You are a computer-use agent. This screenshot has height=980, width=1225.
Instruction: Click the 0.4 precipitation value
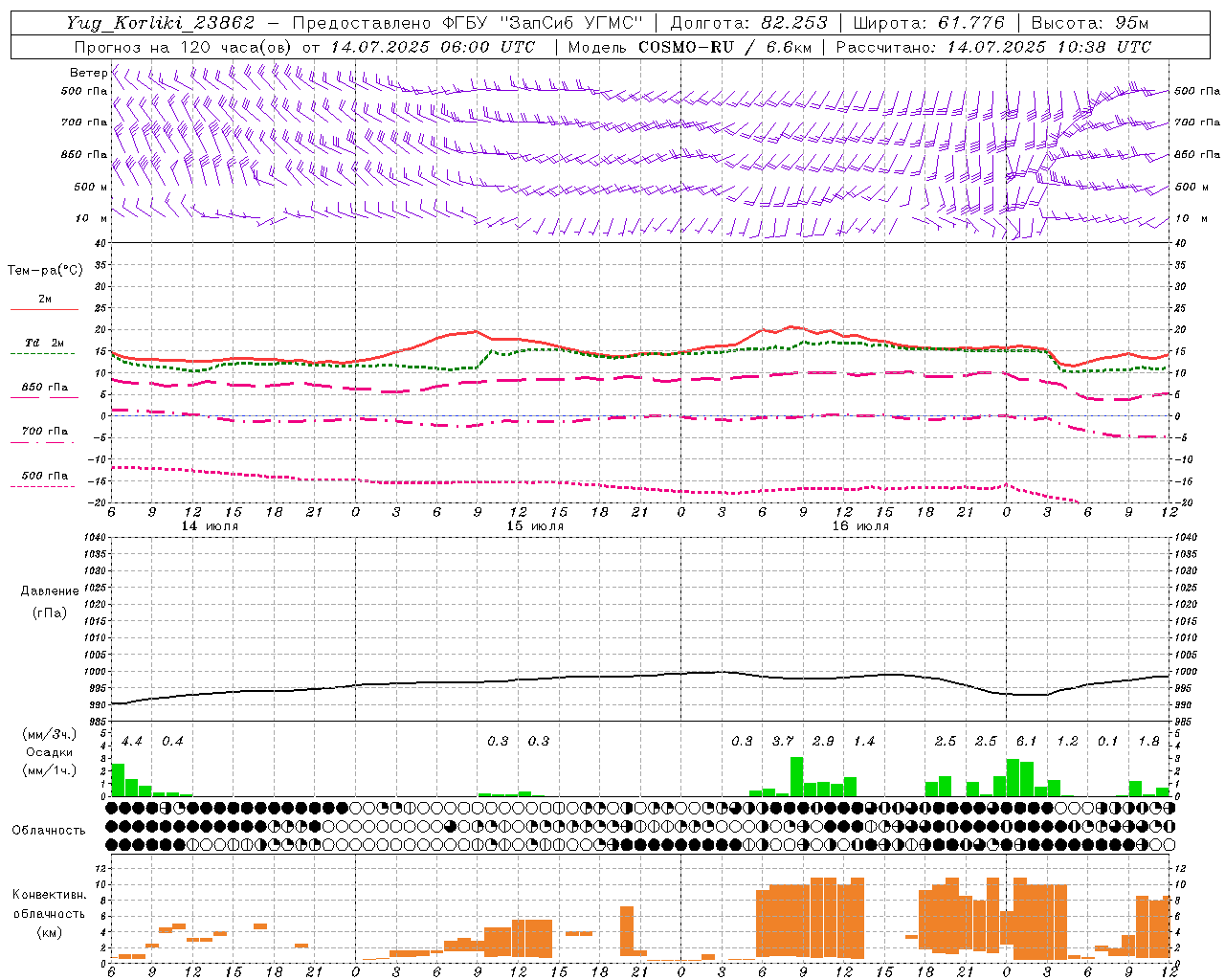click(172, 741)
